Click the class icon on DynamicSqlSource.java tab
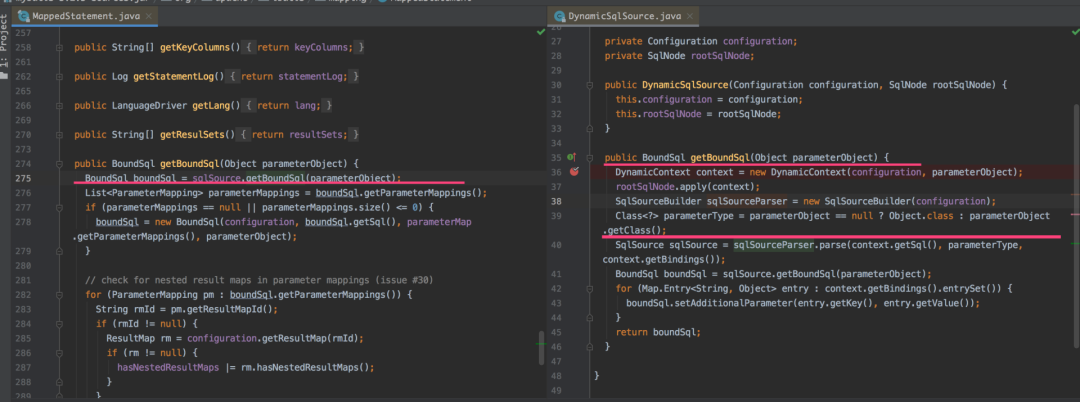This screenshot has width=1080, height=402. [558, 16]
